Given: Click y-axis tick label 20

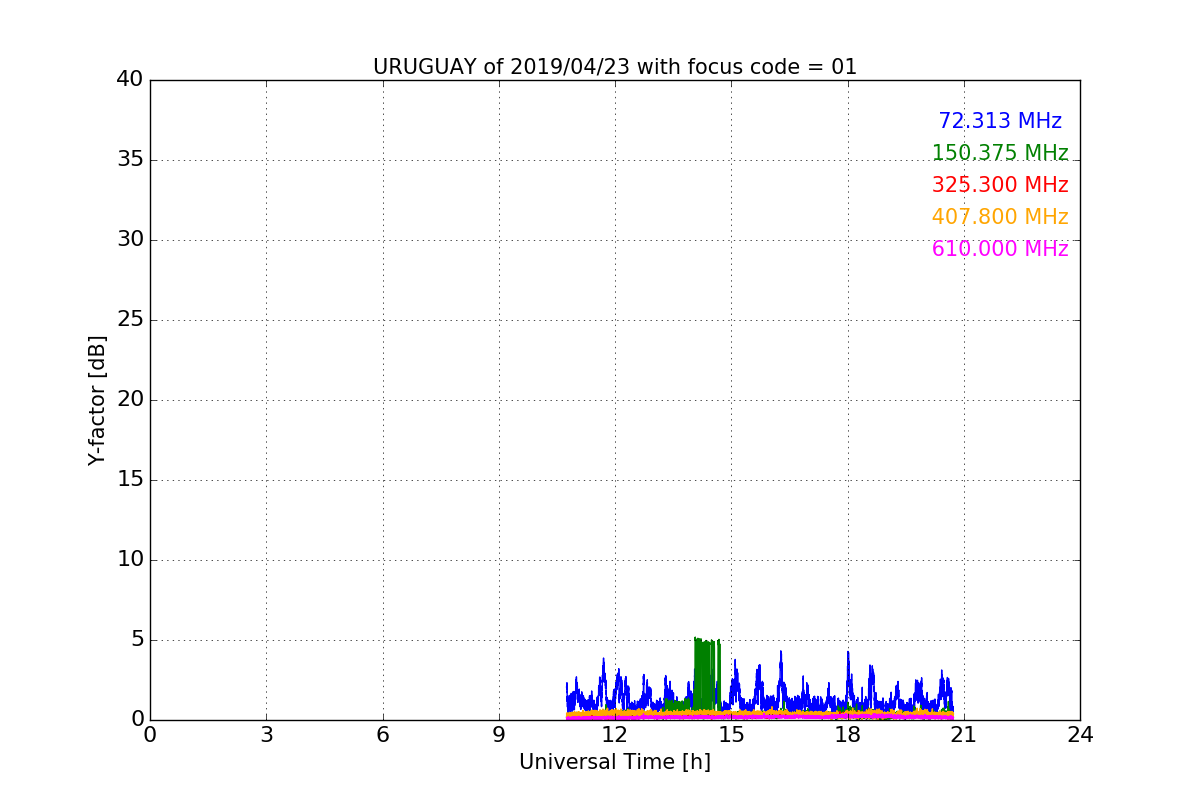Looking at the screenshot, I should click(130, 400).
